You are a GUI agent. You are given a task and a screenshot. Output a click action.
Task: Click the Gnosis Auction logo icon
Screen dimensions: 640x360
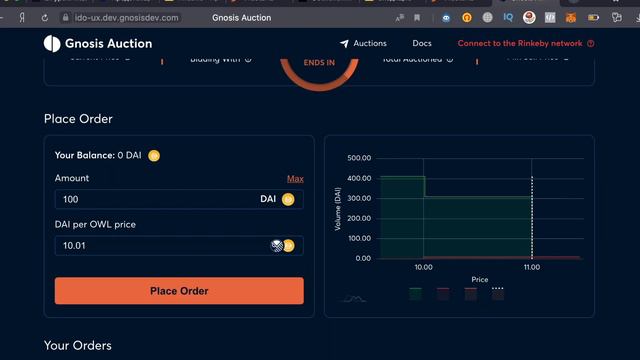coord(52,43)
